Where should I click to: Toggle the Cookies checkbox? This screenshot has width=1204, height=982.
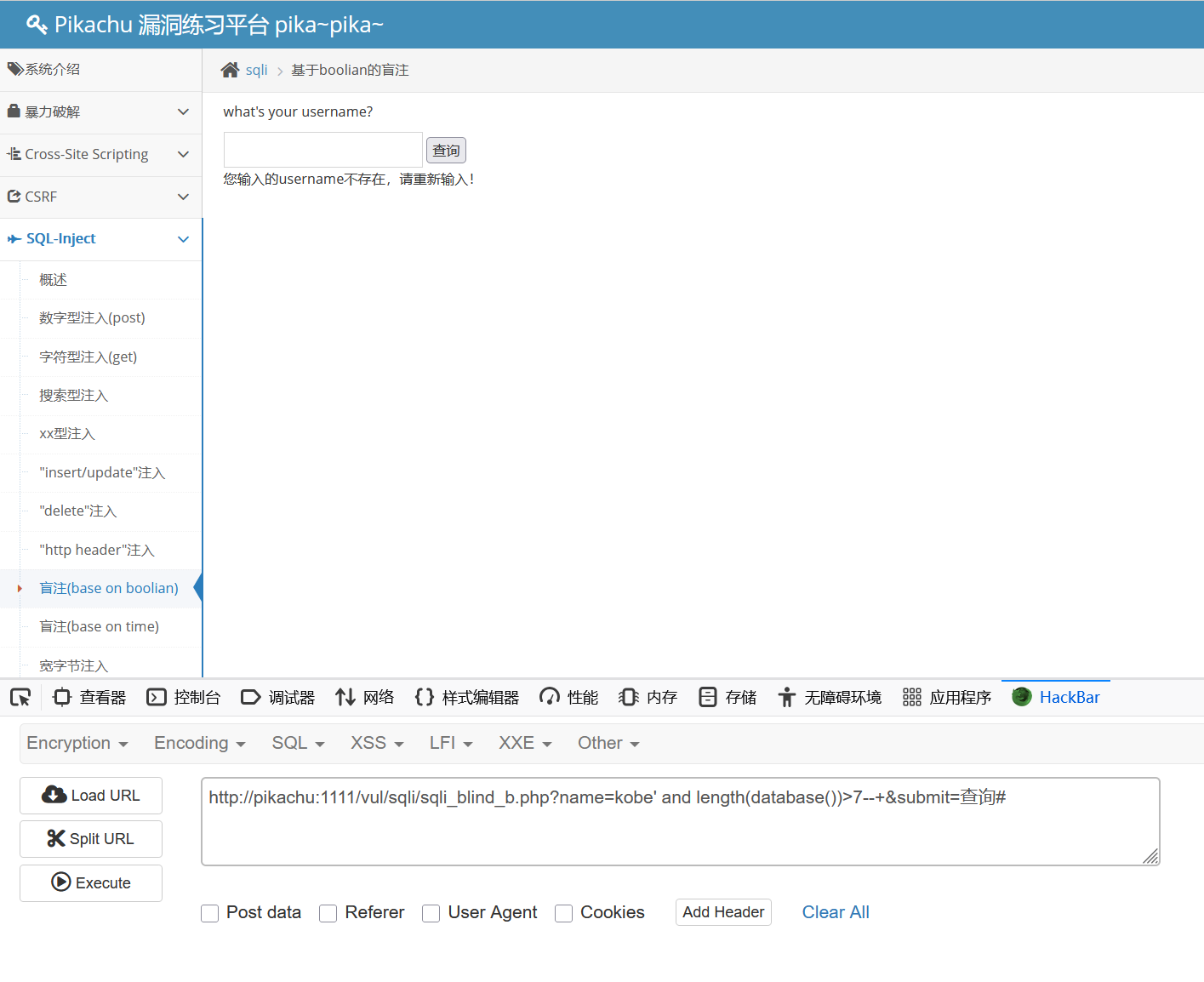click(564, 913)
